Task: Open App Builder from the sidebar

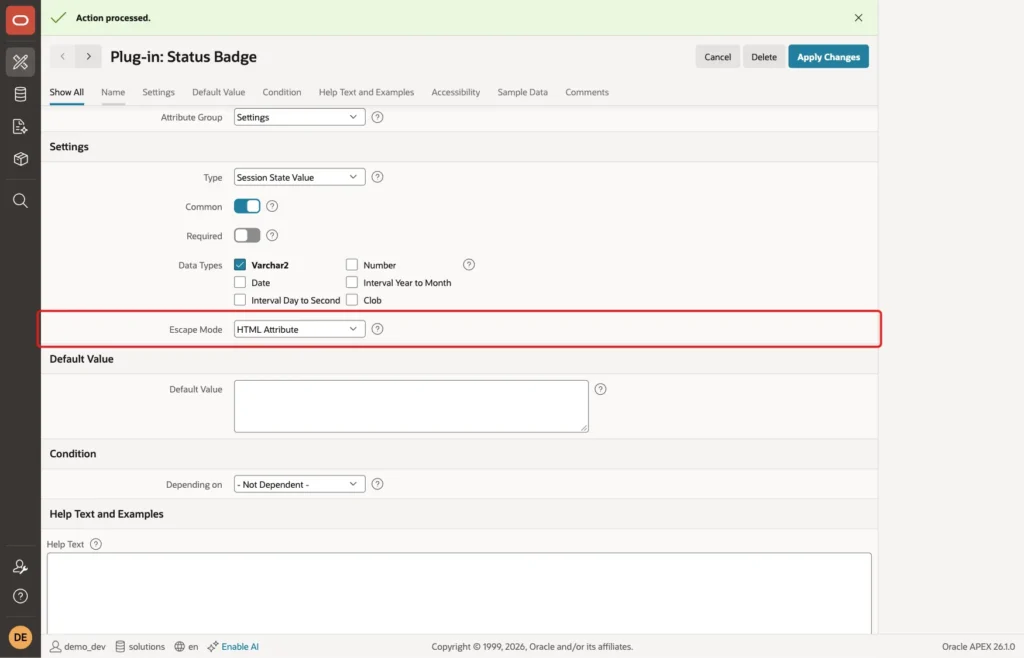Action: pos(20,62)
